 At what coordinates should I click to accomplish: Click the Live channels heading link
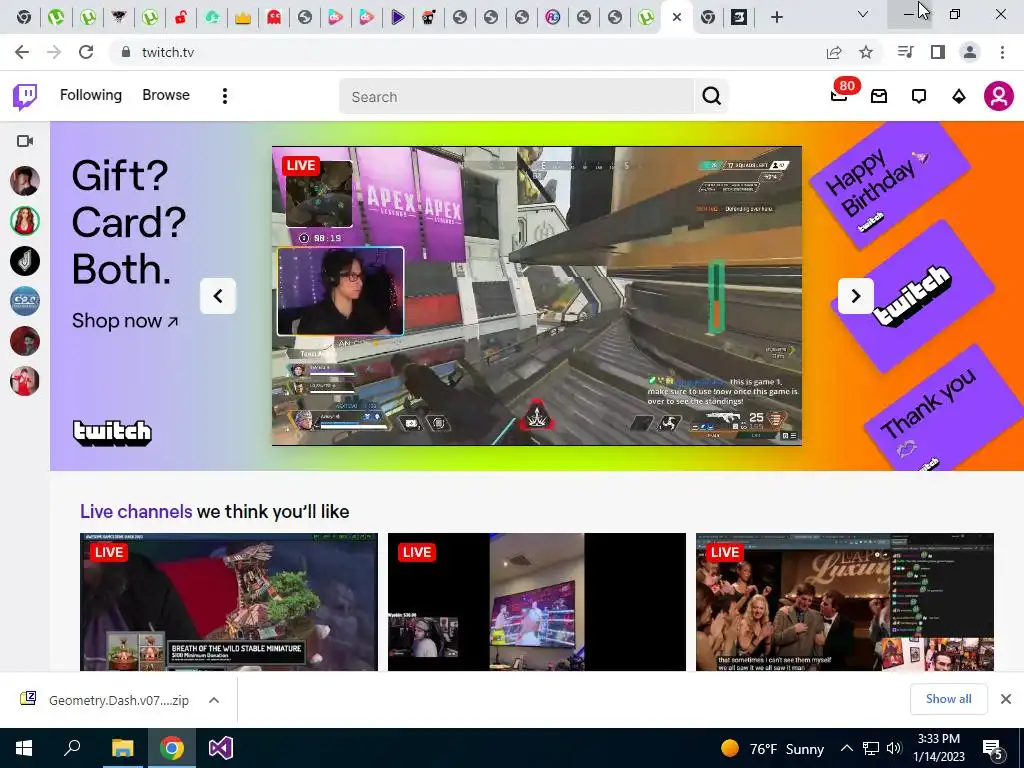tap(136, 511)
